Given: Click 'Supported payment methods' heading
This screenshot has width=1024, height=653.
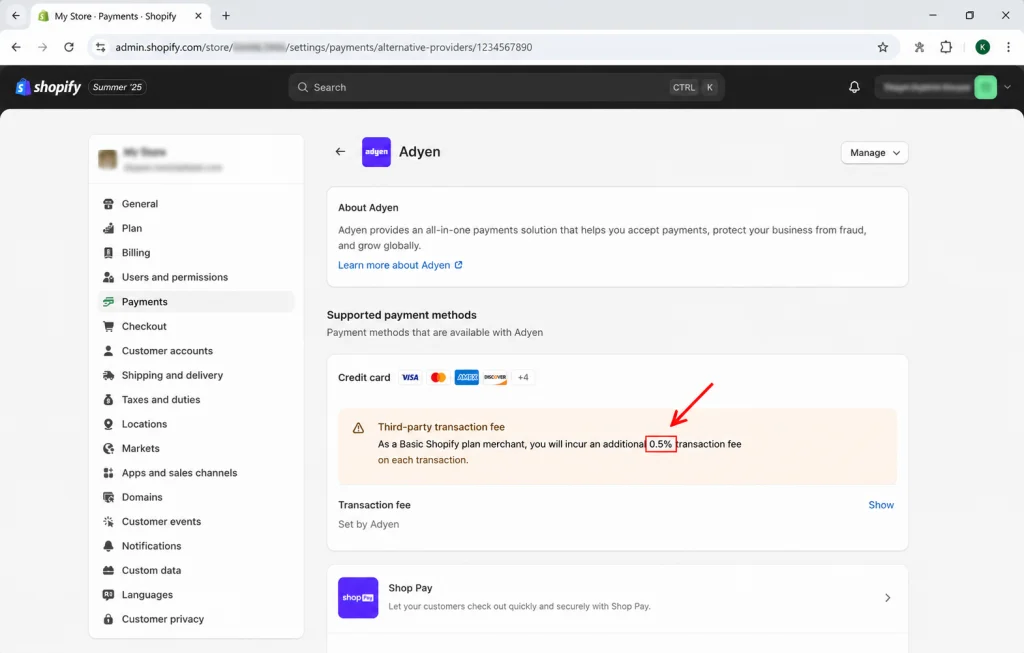Looking at the screenshot, I should [x=402, y=315].
